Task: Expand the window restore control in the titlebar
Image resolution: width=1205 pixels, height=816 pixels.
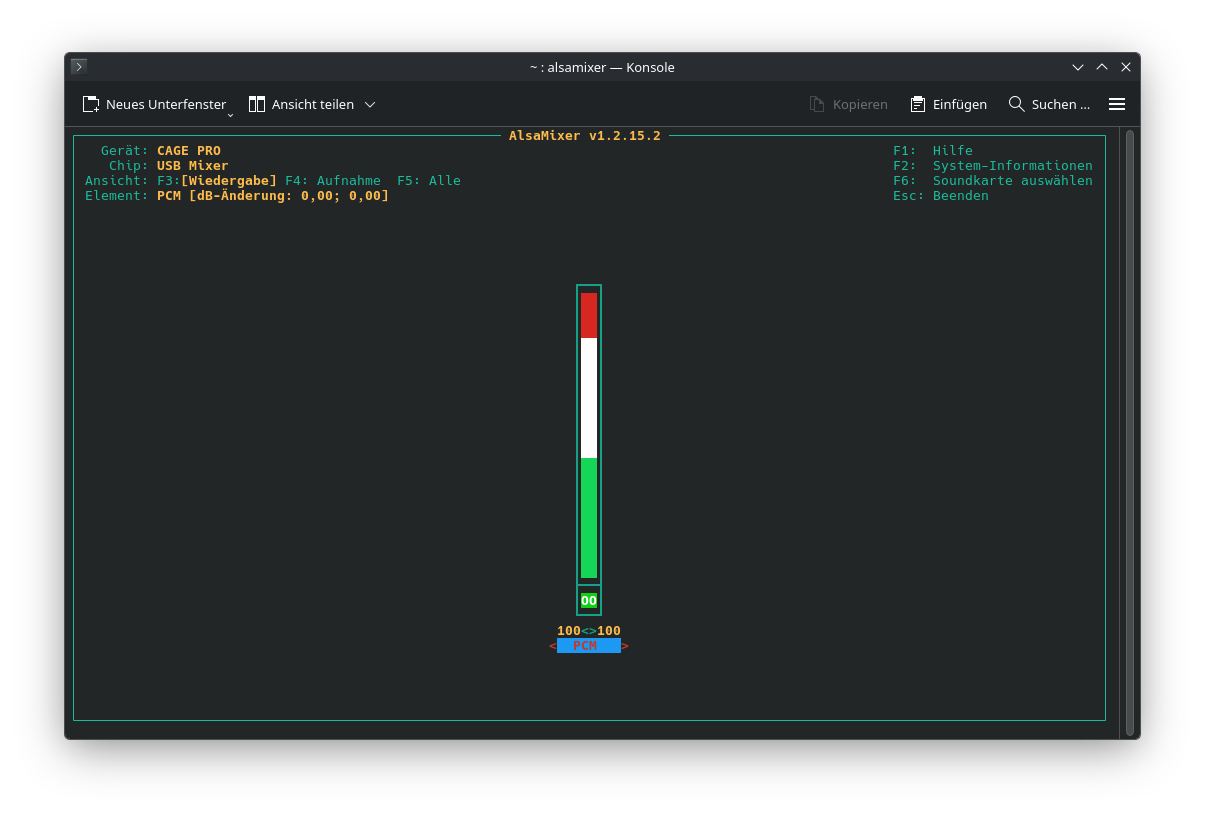Action: pos(1101,66)
